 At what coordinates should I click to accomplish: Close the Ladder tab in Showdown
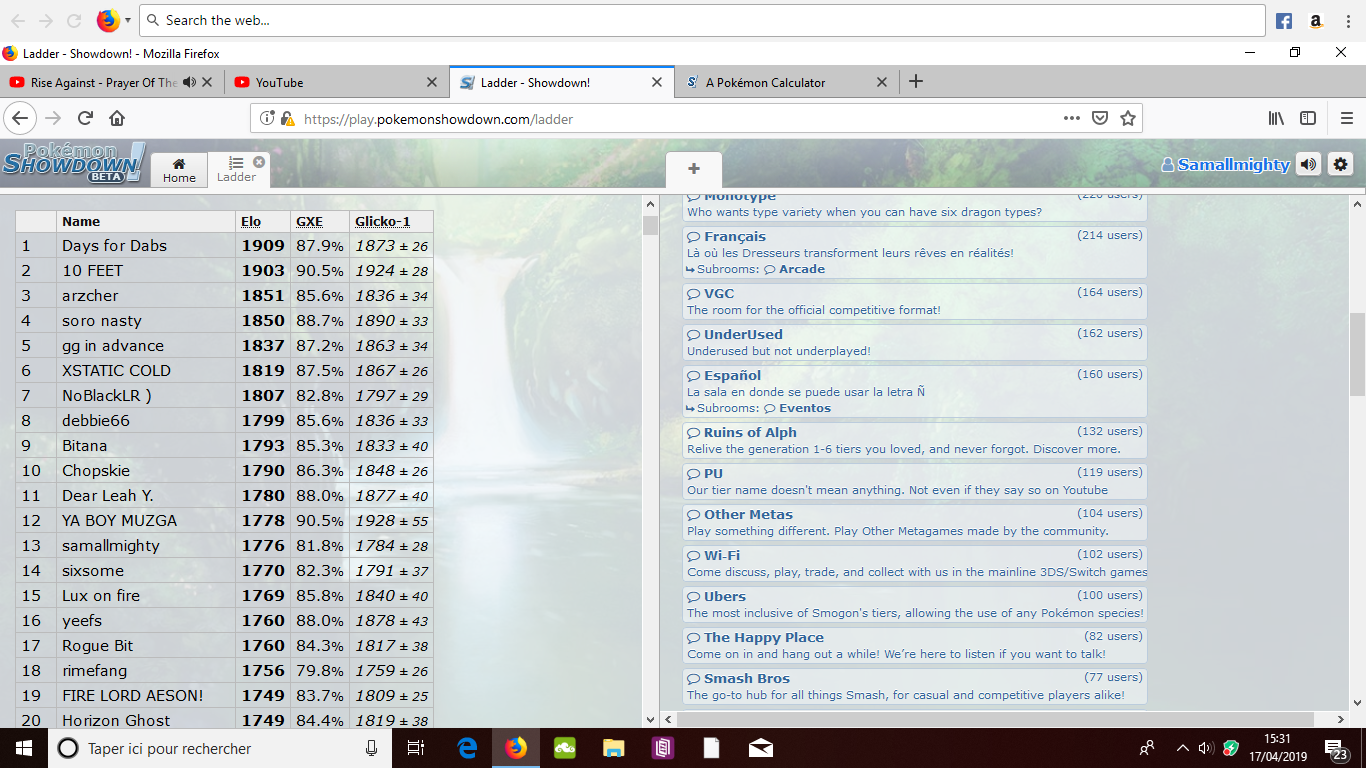click(x=259, y=161)
